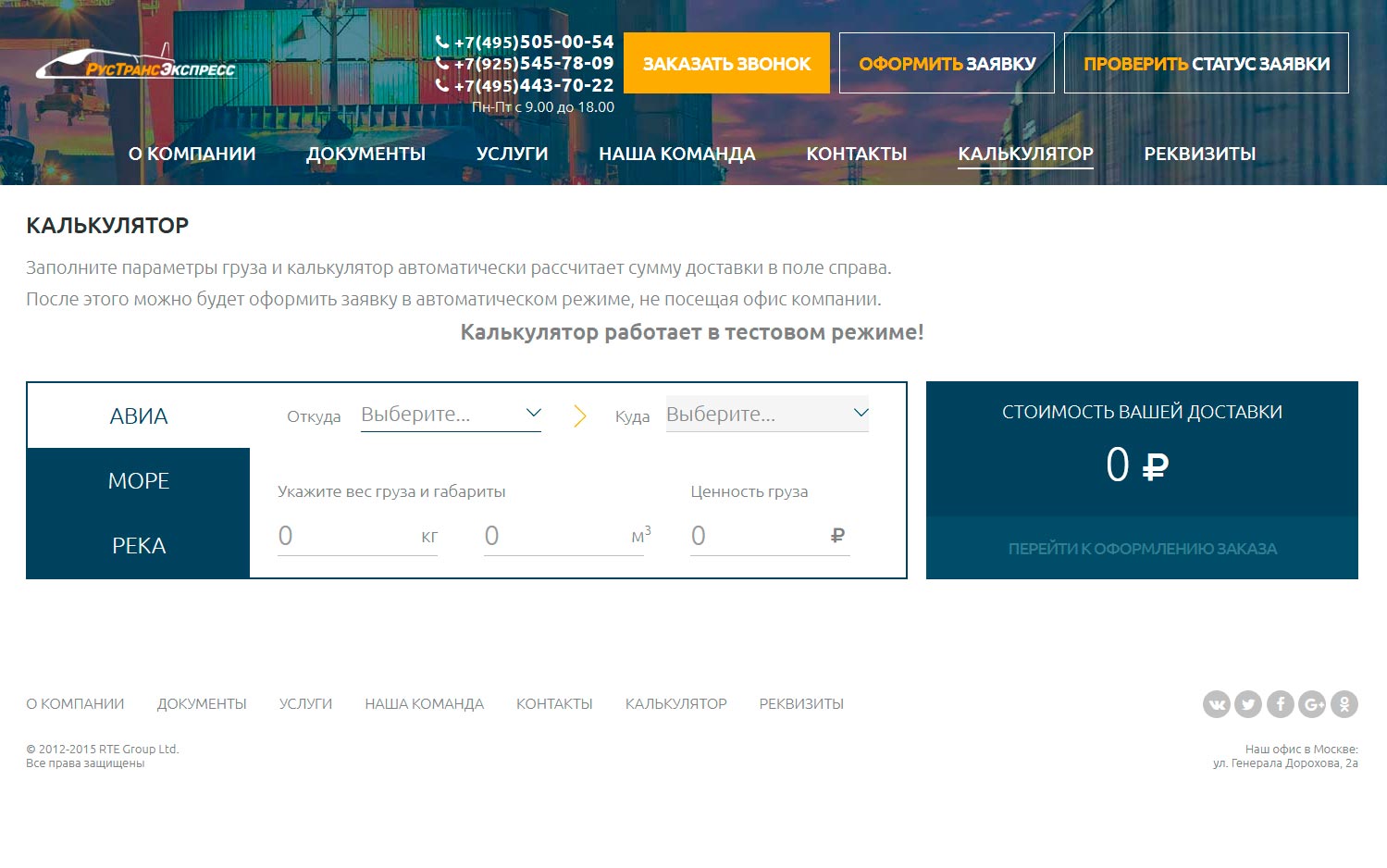Open the Facebook social icon
This screenshot has height=868, width=1387.
coord(1281,704)
